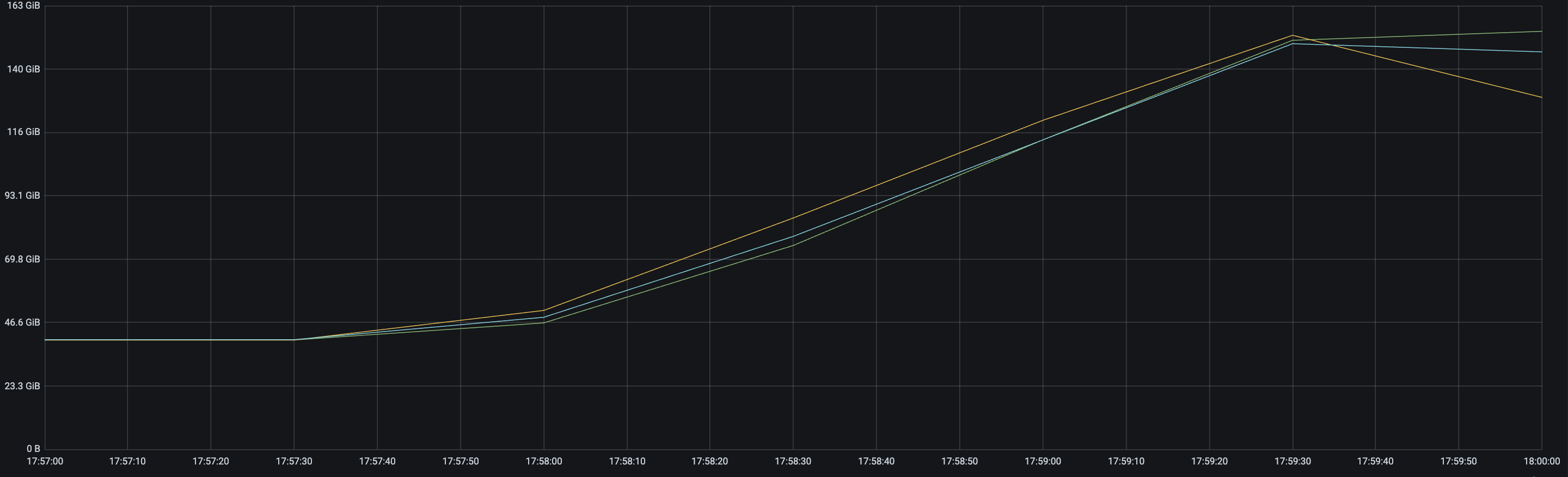Click the 17:57:50 time label

pos(460,461)
